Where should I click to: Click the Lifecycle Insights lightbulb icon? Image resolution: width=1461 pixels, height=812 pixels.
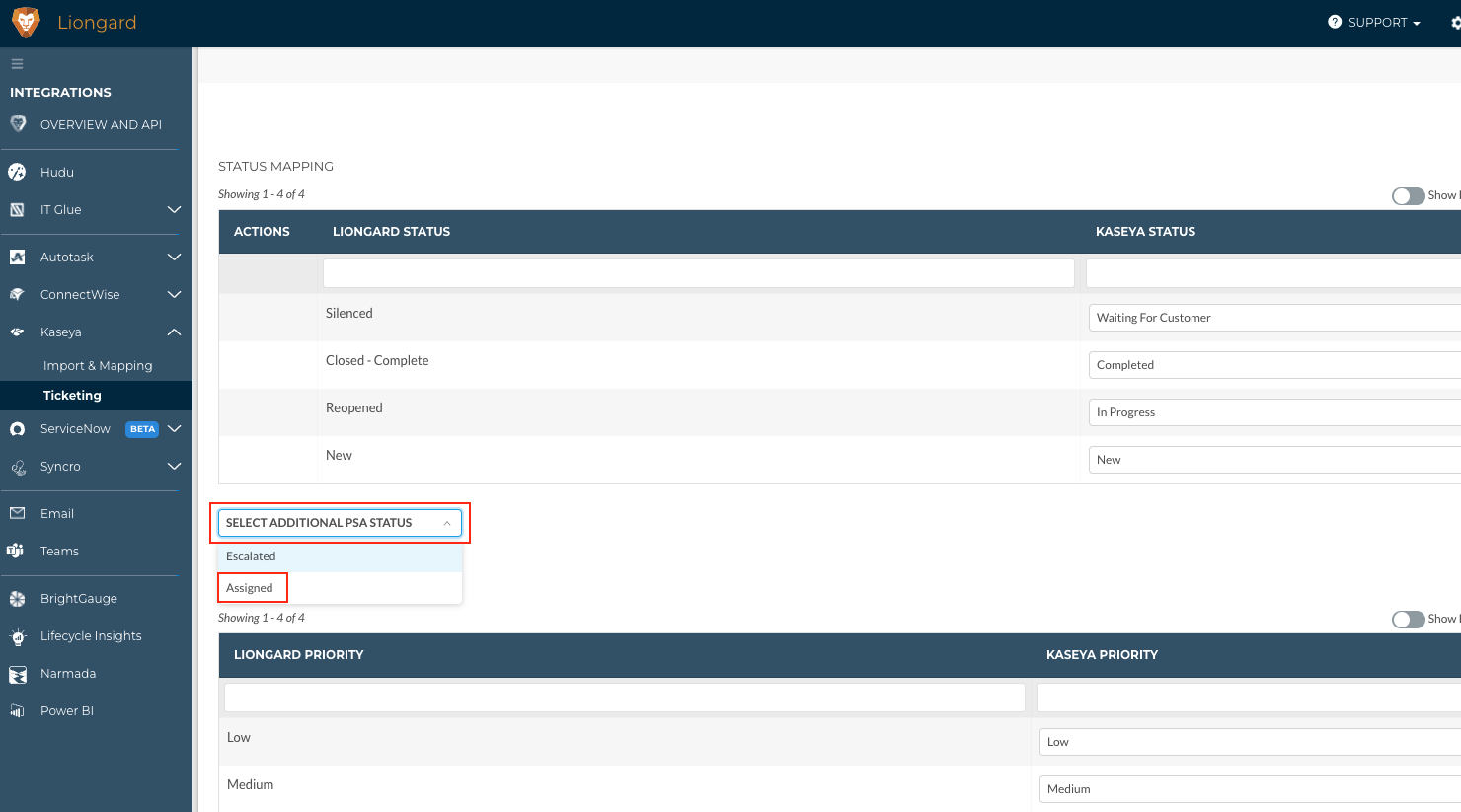click(18, 636)
